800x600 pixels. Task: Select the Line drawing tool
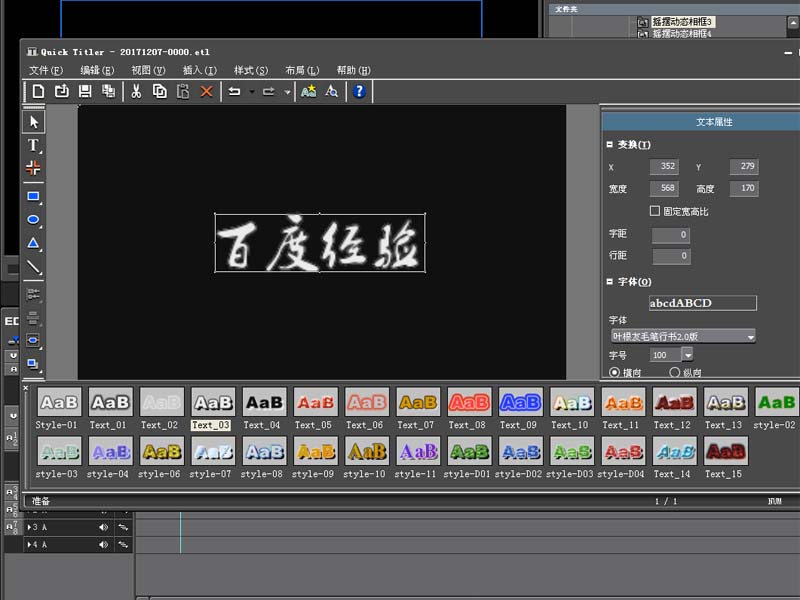pos(32,264)
